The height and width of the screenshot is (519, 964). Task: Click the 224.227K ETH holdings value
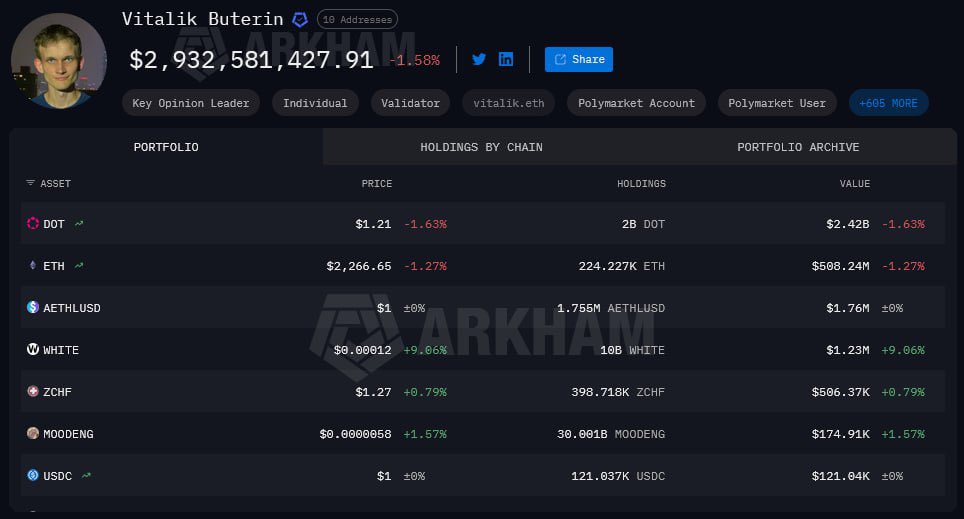pos(622,266)
